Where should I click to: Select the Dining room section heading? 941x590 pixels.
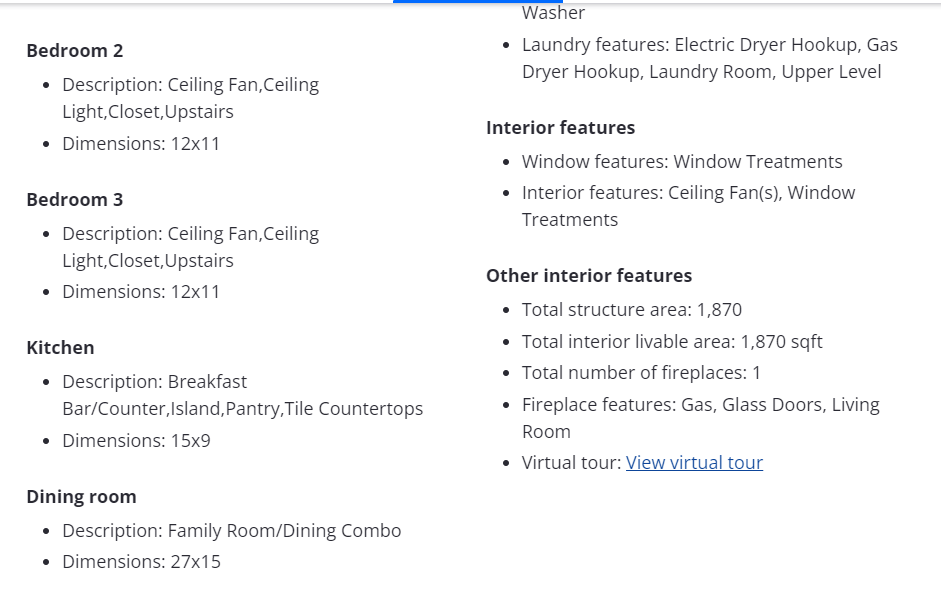[81, 497]
